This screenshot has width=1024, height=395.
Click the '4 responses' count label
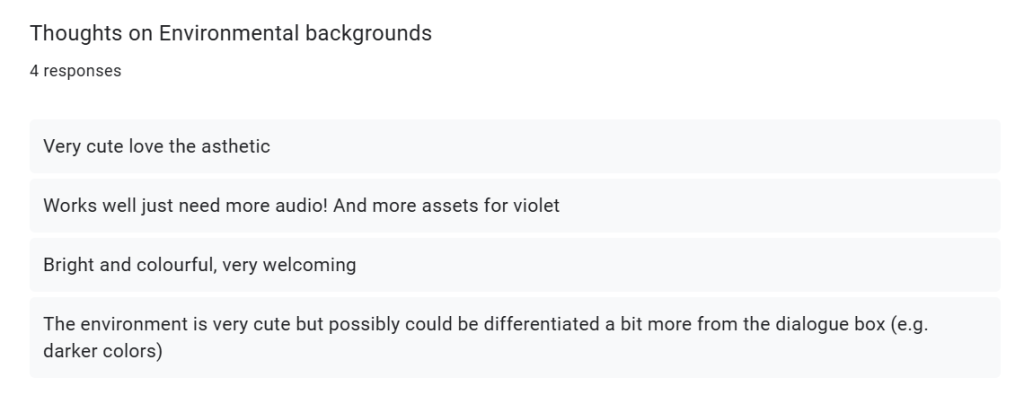pyautogui.click(x=75, y=71)
